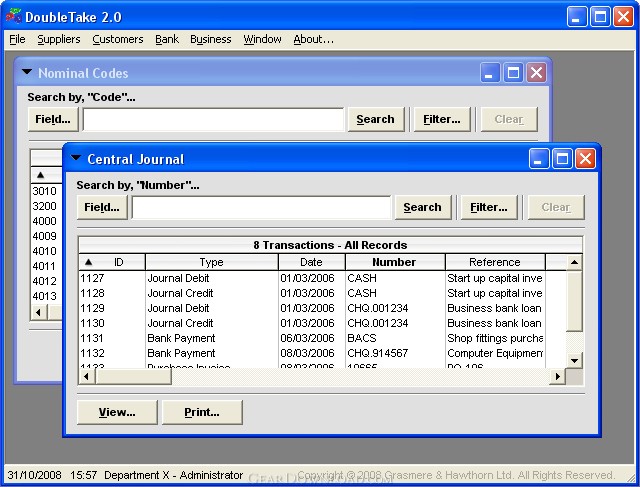Screen dimensions: 640x487
Task: Minimize the Central Journal window
Action: tap(539, 158)
